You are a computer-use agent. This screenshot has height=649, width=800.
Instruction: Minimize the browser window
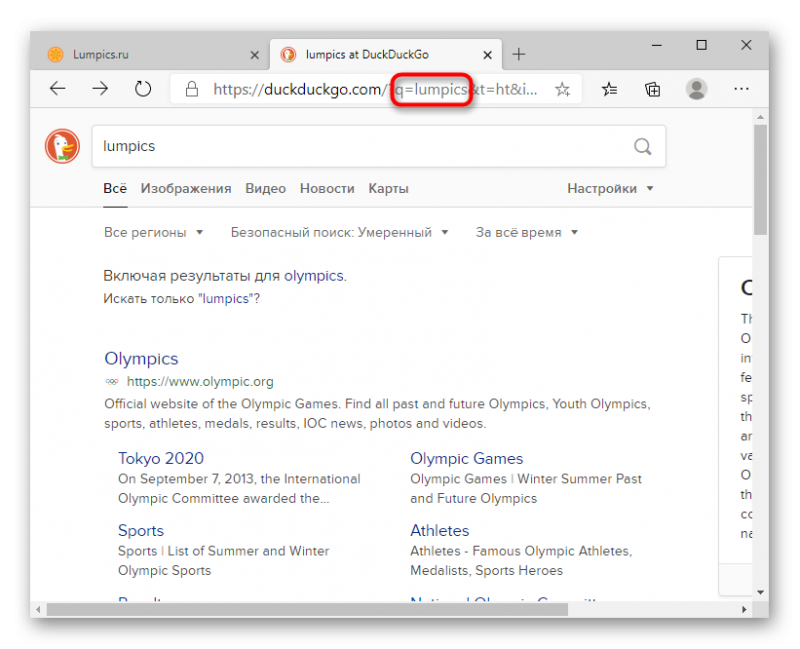pyautogui.click(x=657, y=45)
